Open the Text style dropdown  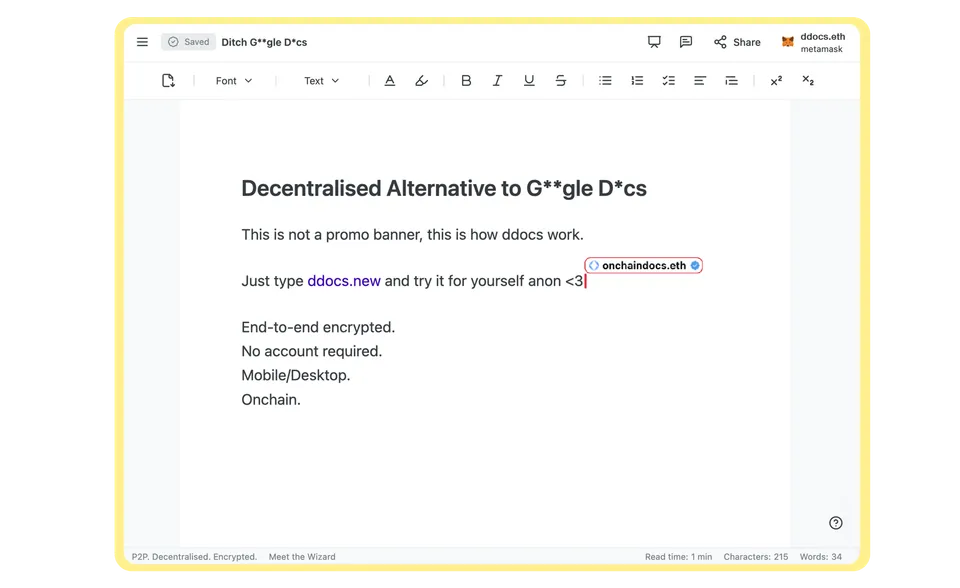[320, 80]
